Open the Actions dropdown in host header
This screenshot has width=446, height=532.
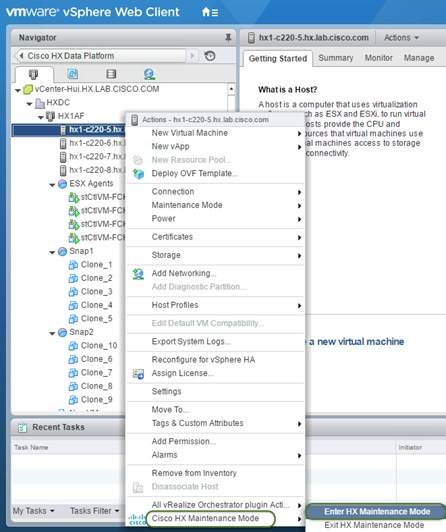point(401,38)
